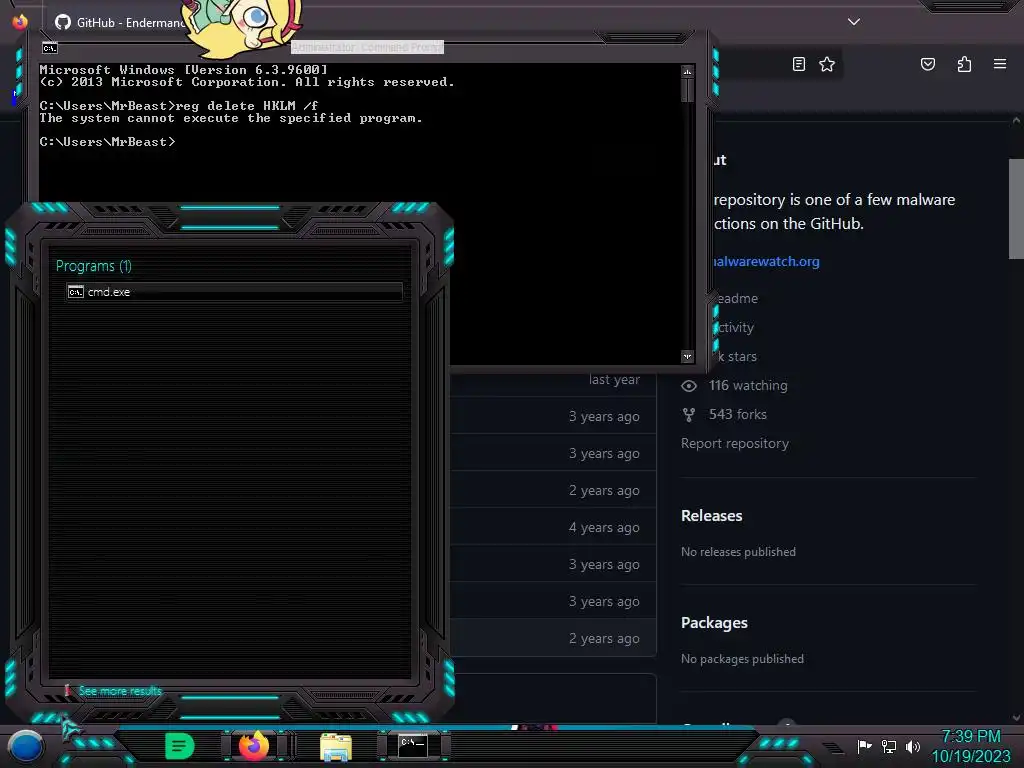Click Command Prompt scrollbar down arrow
Screen dimensions: 1024x768
pos(687,356)
